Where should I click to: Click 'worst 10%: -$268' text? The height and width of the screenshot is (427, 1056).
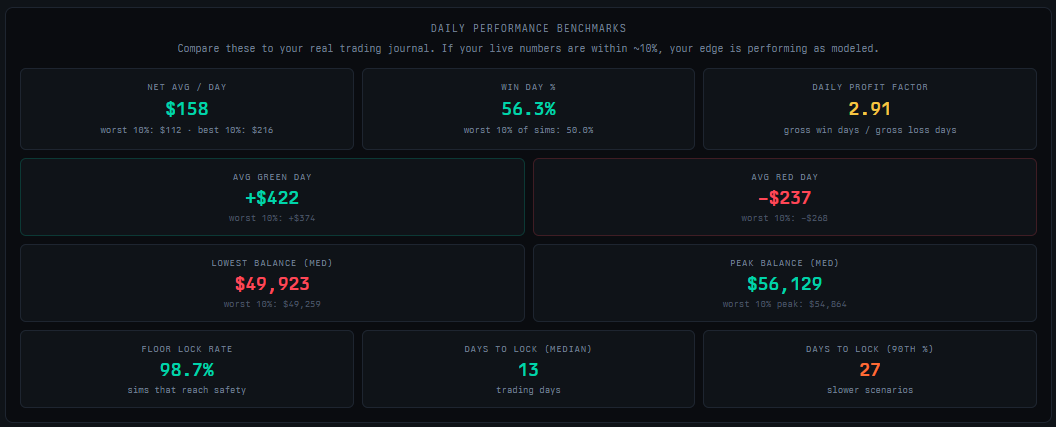coord(785,218)
